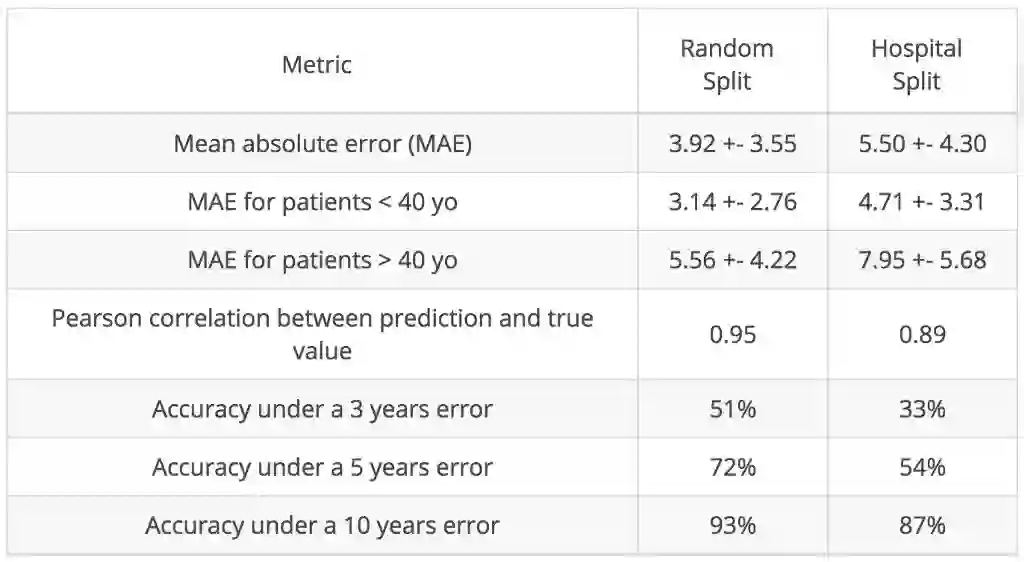Click the 0.95 correlation value
The height and width of the screenshot is (562, 1024).
(x=733, y=334)
